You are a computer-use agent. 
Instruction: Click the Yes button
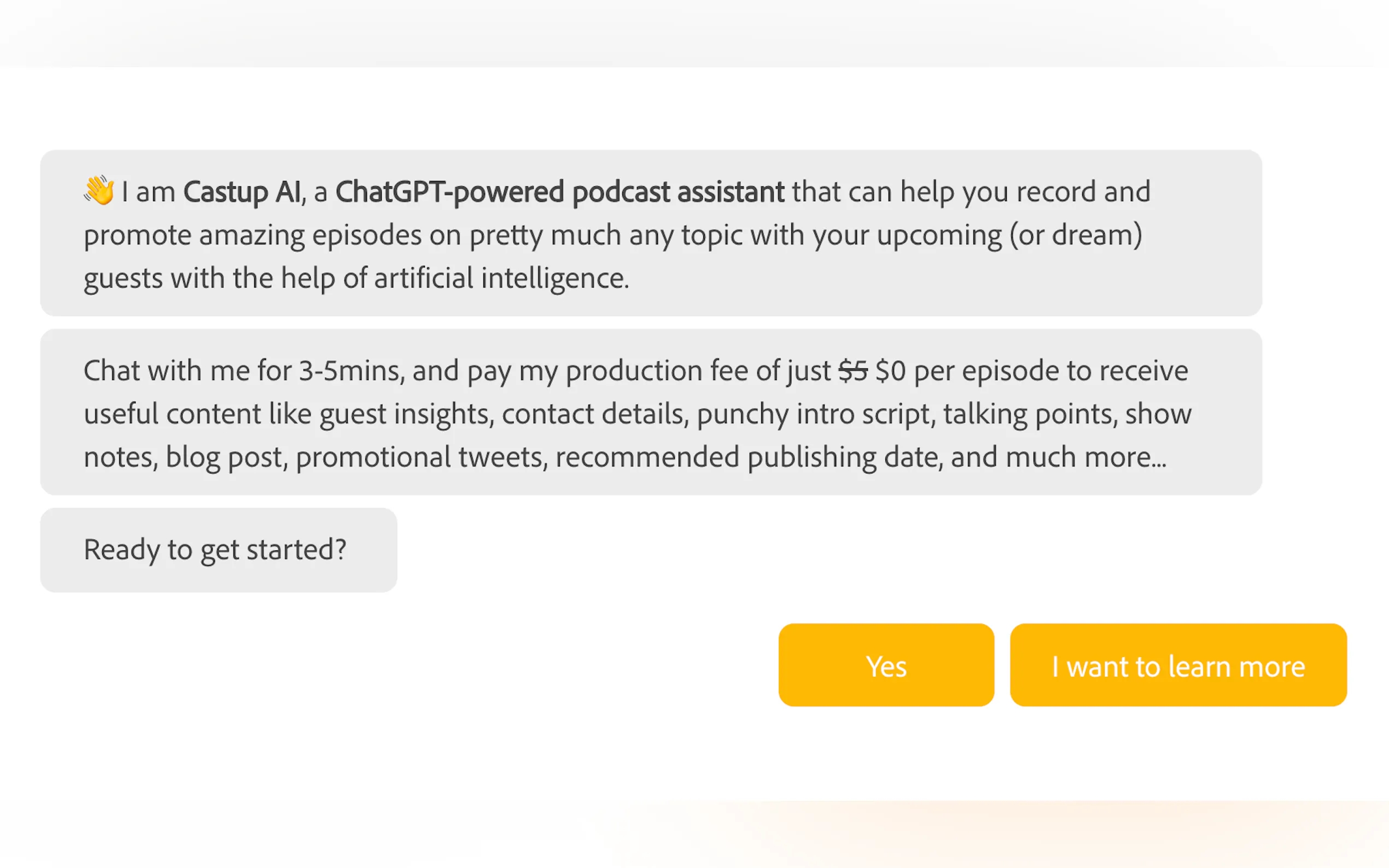pos(885,665)
